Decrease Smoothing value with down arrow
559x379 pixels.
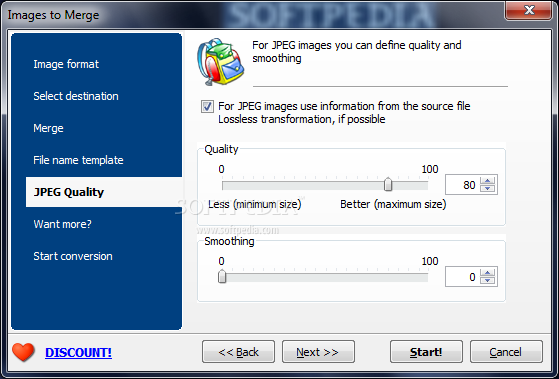(x=487, y=281)
